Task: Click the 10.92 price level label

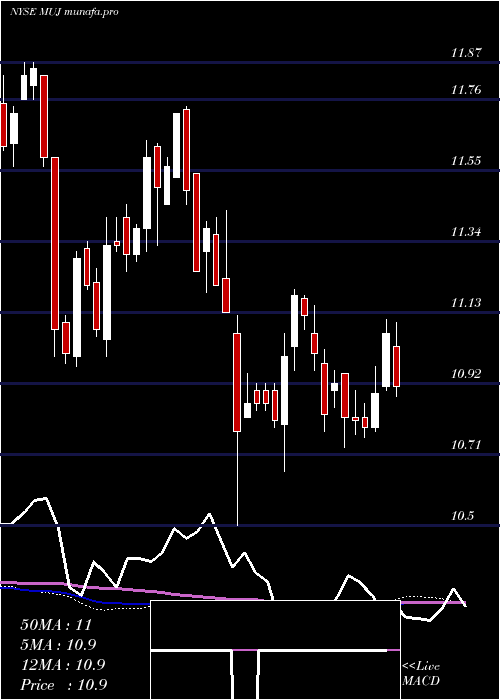Action: pos(466,374)
